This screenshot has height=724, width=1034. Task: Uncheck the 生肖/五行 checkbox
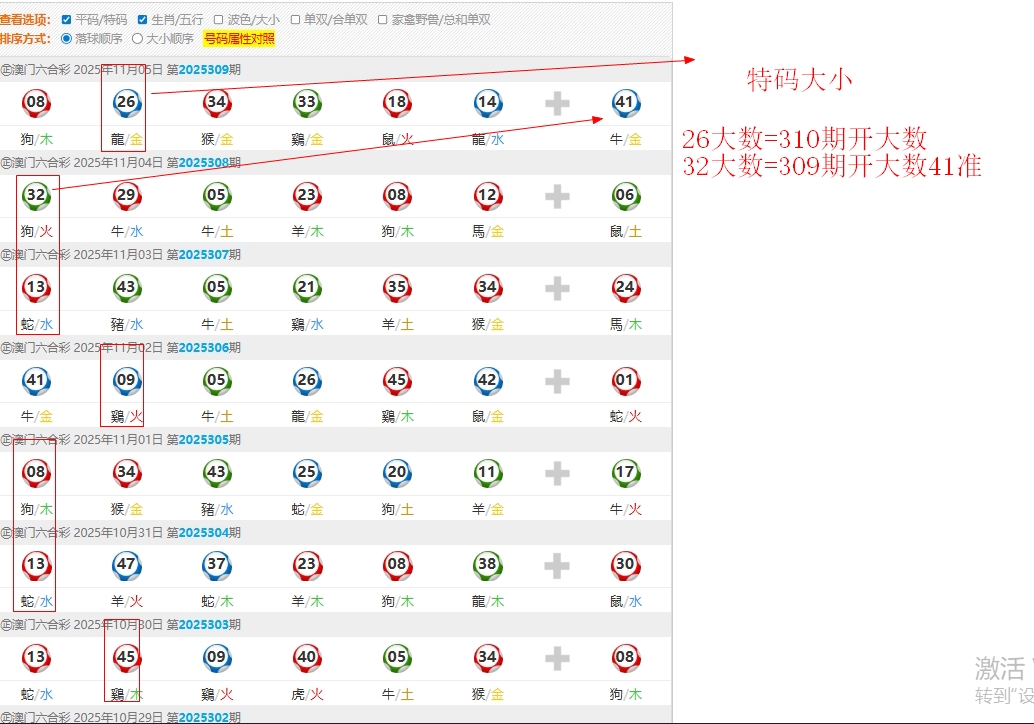tap(142, 19)
